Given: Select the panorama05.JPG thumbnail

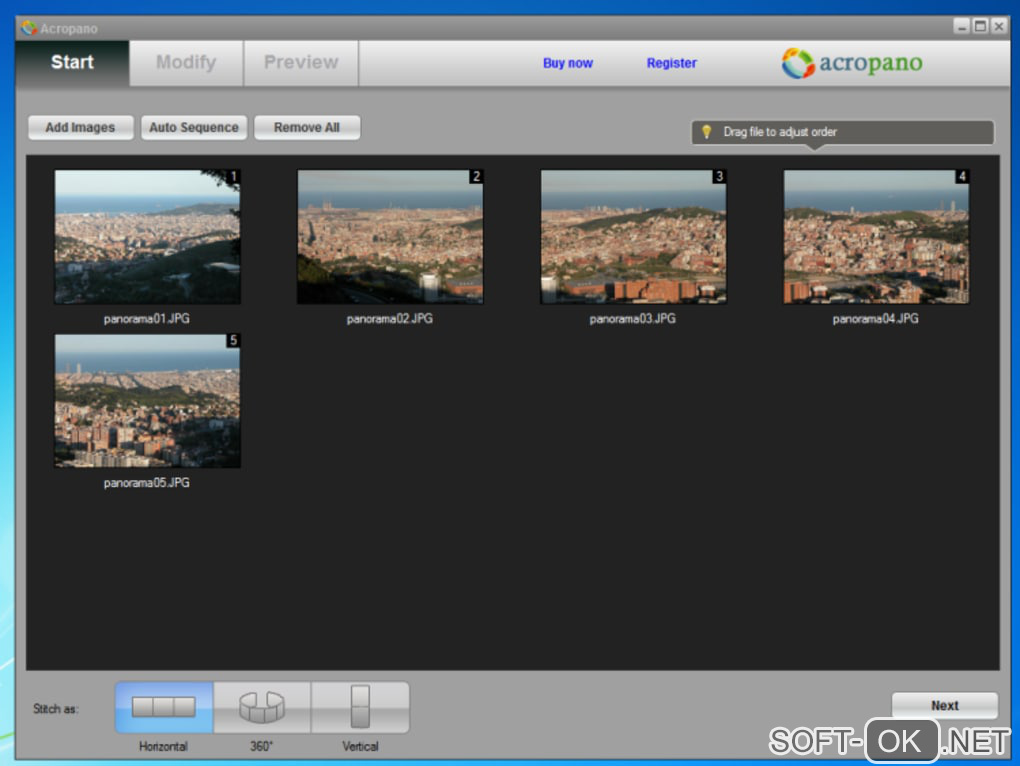Looking at the screenshot, I should point(148,401).
